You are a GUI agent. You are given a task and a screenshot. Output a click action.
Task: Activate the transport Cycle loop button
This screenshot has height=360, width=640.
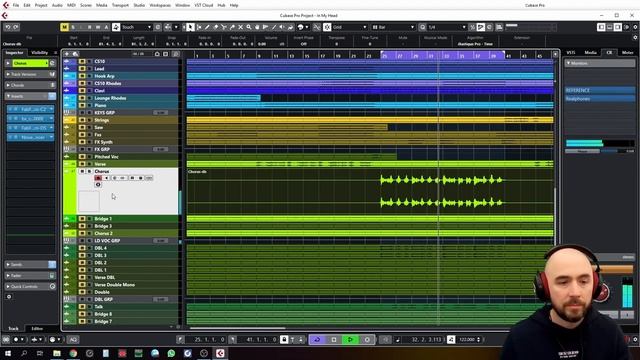point(317,340)
